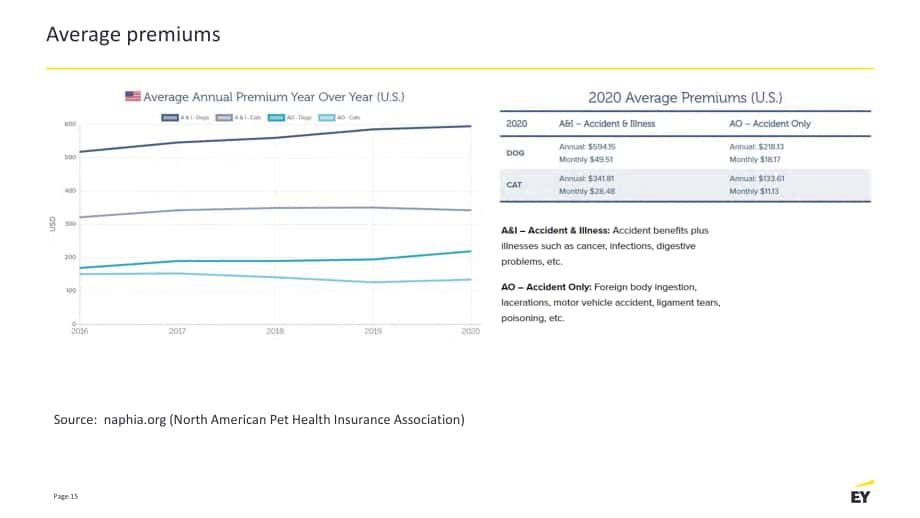Click the '2020 Average Premiums (U.S.)' heading
920x518 pixels.
tap(685, 97)
